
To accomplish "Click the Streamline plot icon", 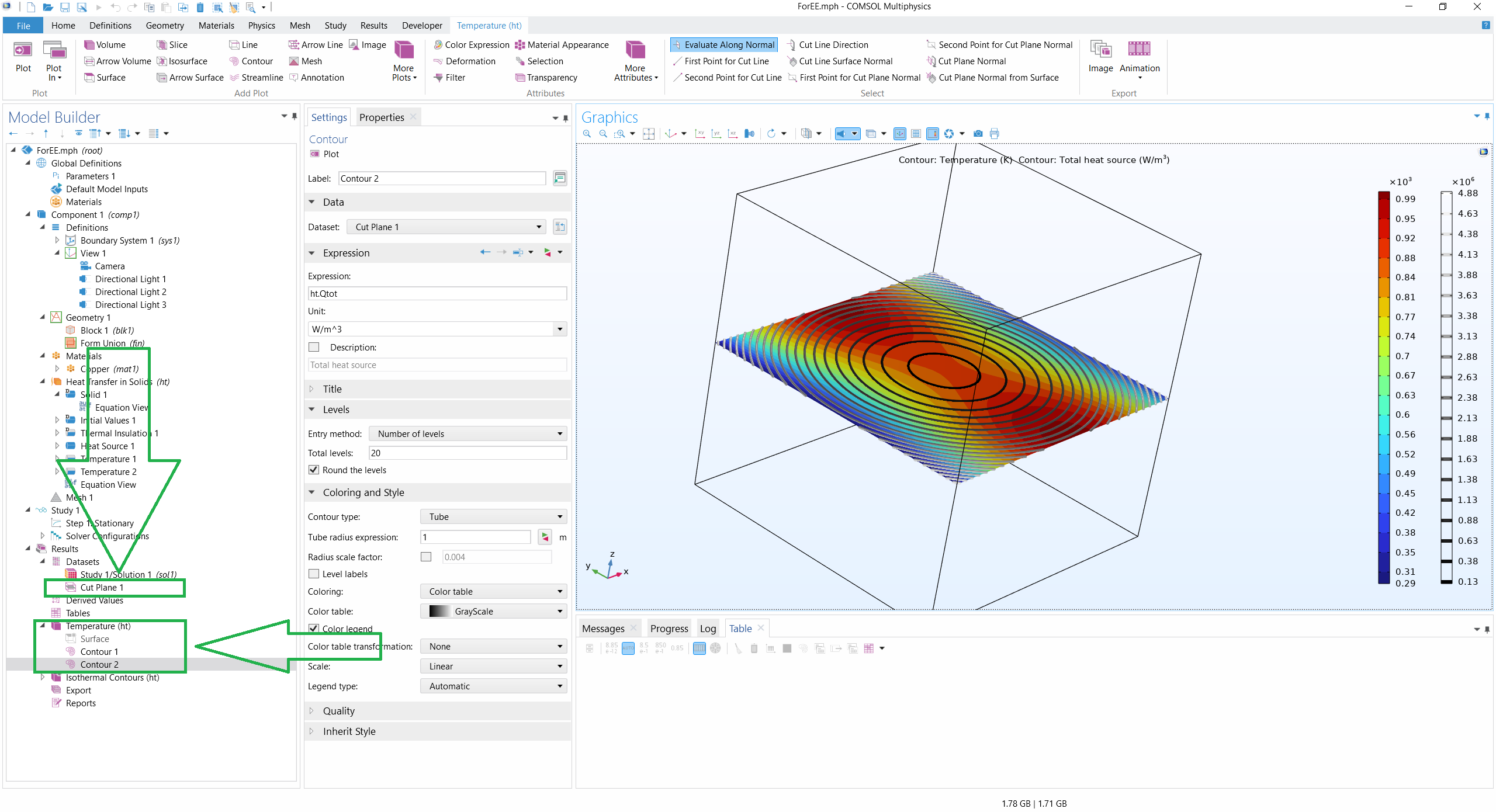I will point(234,78).
